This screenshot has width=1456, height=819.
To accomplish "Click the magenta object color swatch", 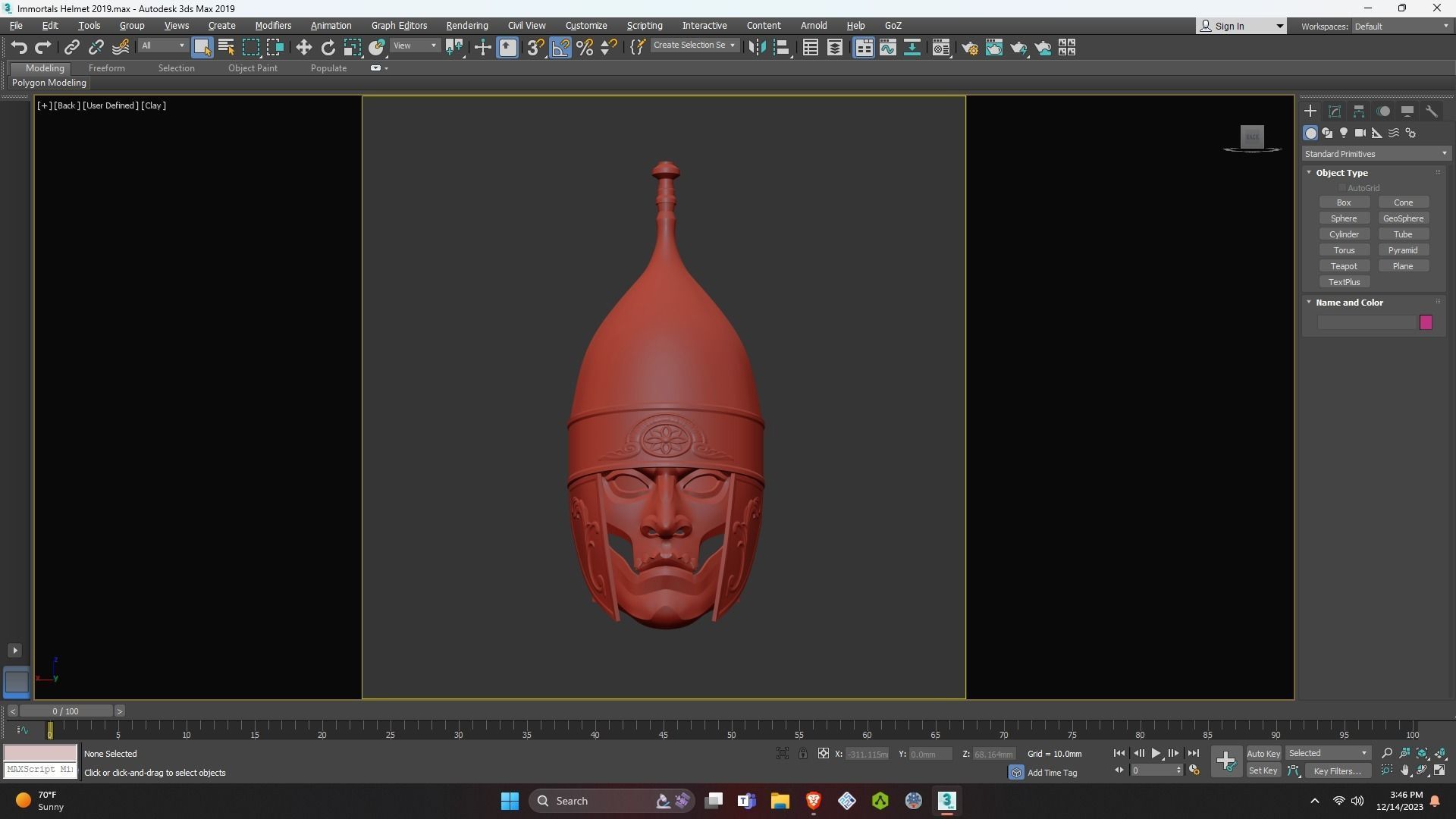I will [1426, 322].
